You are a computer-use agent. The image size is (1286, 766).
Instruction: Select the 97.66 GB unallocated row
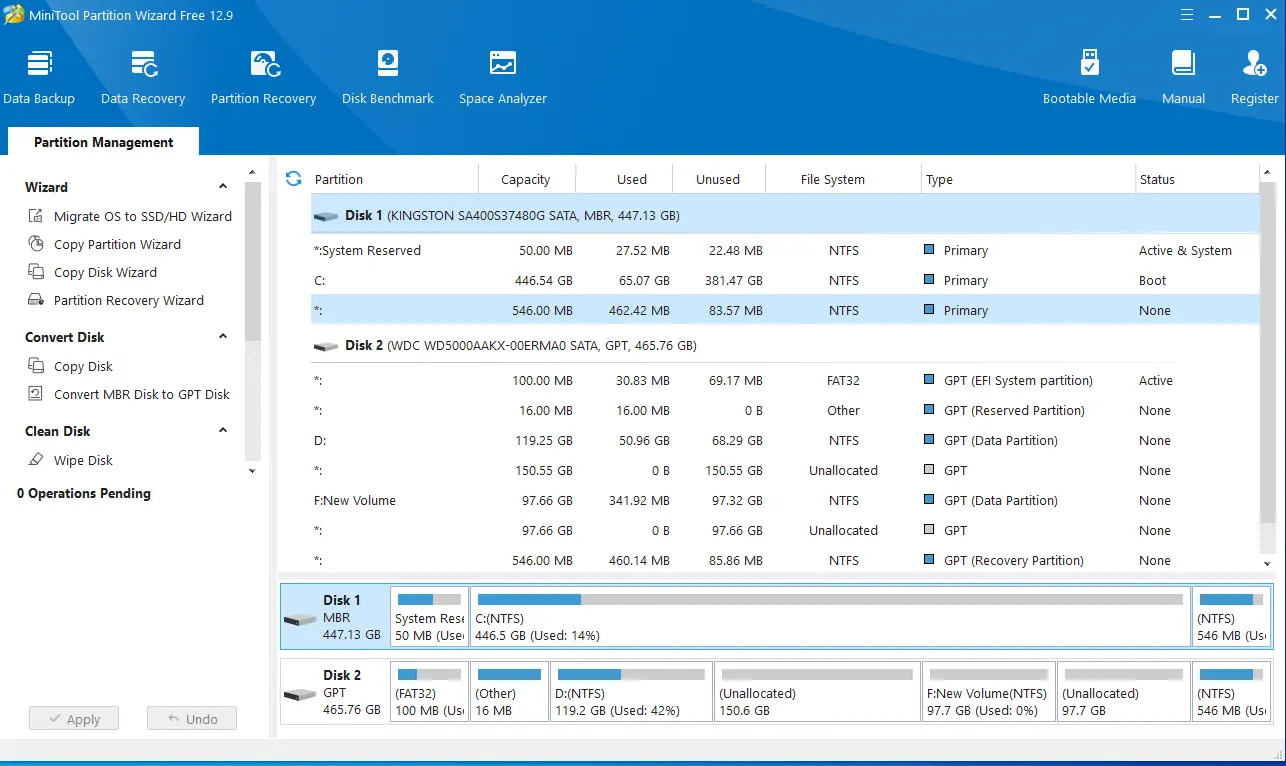tap(786, 530)
